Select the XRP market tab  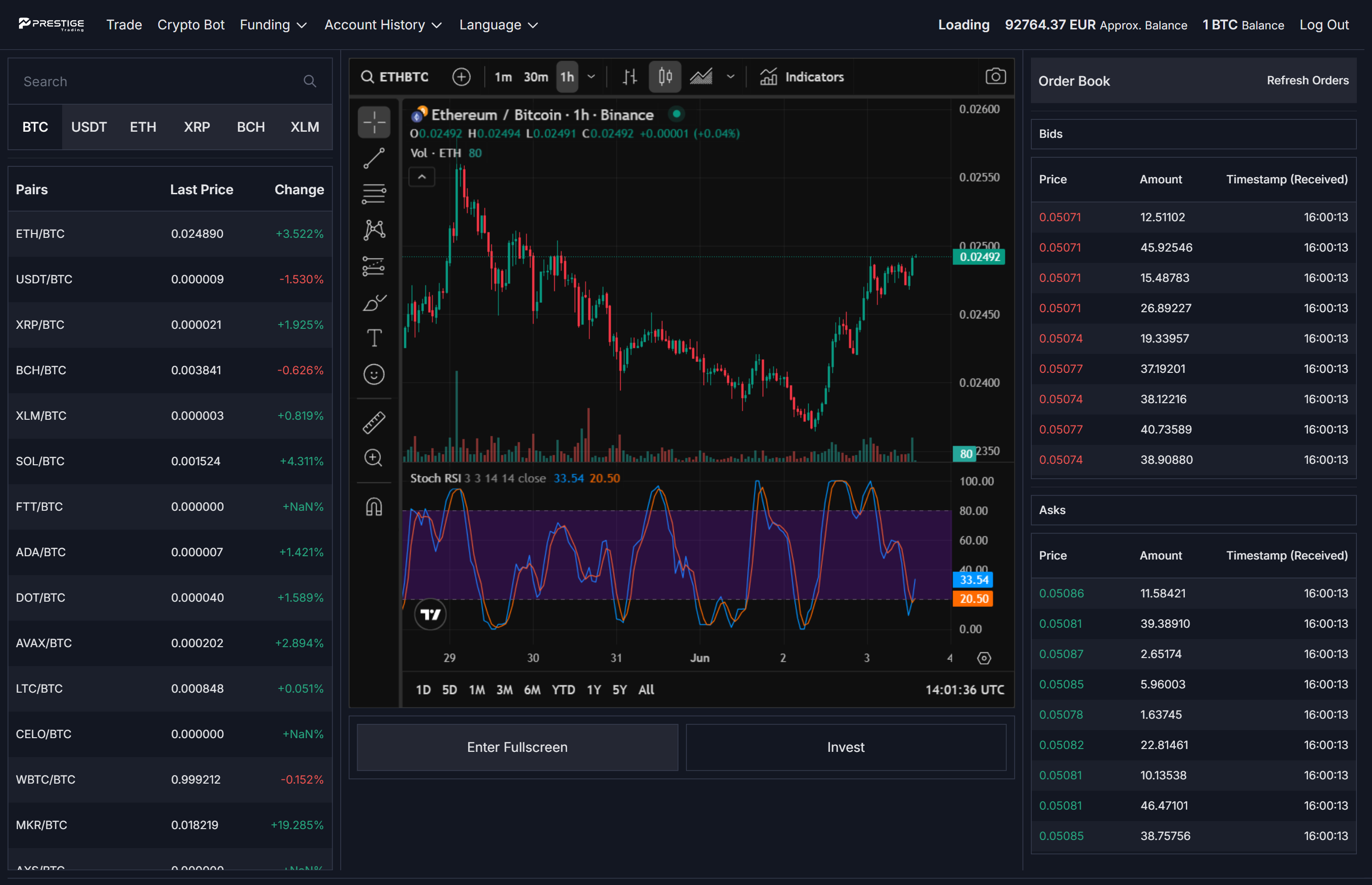point(197,127)
